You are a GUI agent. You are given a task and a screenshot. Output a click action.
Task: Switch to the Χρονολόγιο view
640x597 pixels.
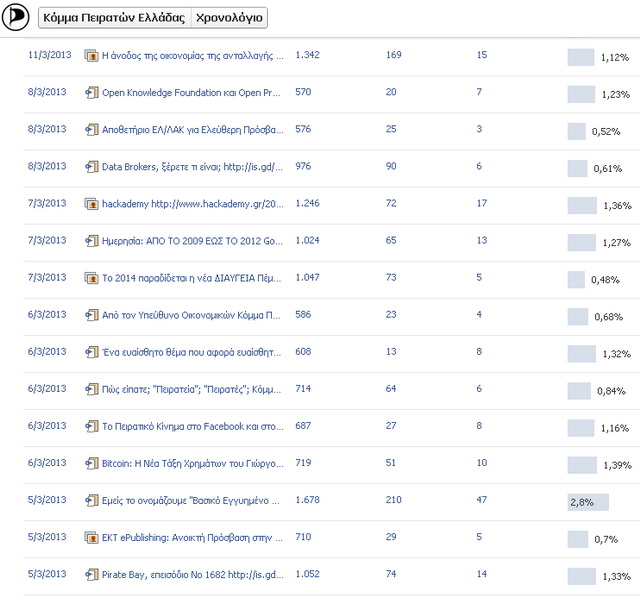(229, 18)
